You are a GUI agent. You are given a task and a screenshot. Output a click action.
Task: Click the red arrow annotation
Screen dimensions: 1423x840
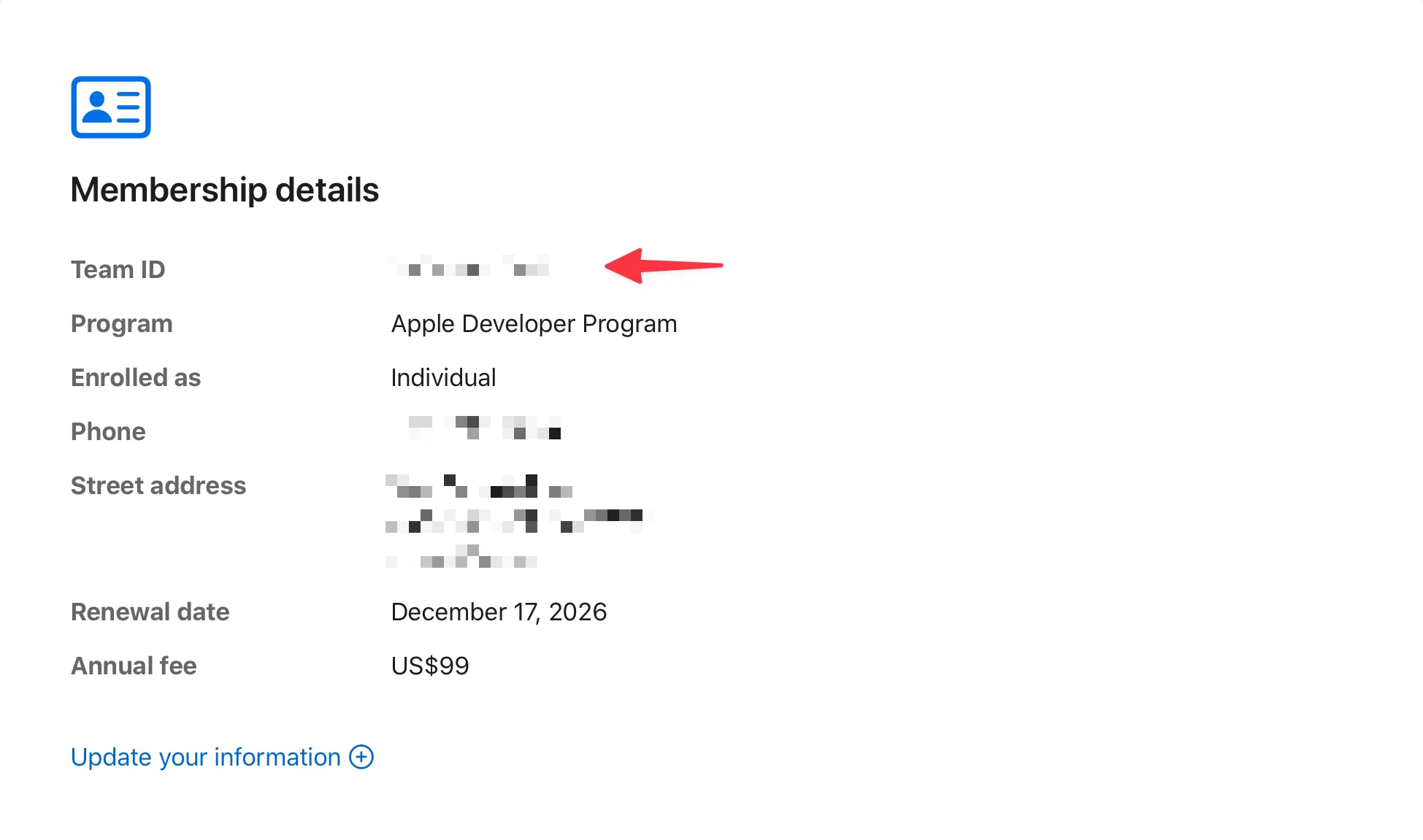(x=662, y=265)
